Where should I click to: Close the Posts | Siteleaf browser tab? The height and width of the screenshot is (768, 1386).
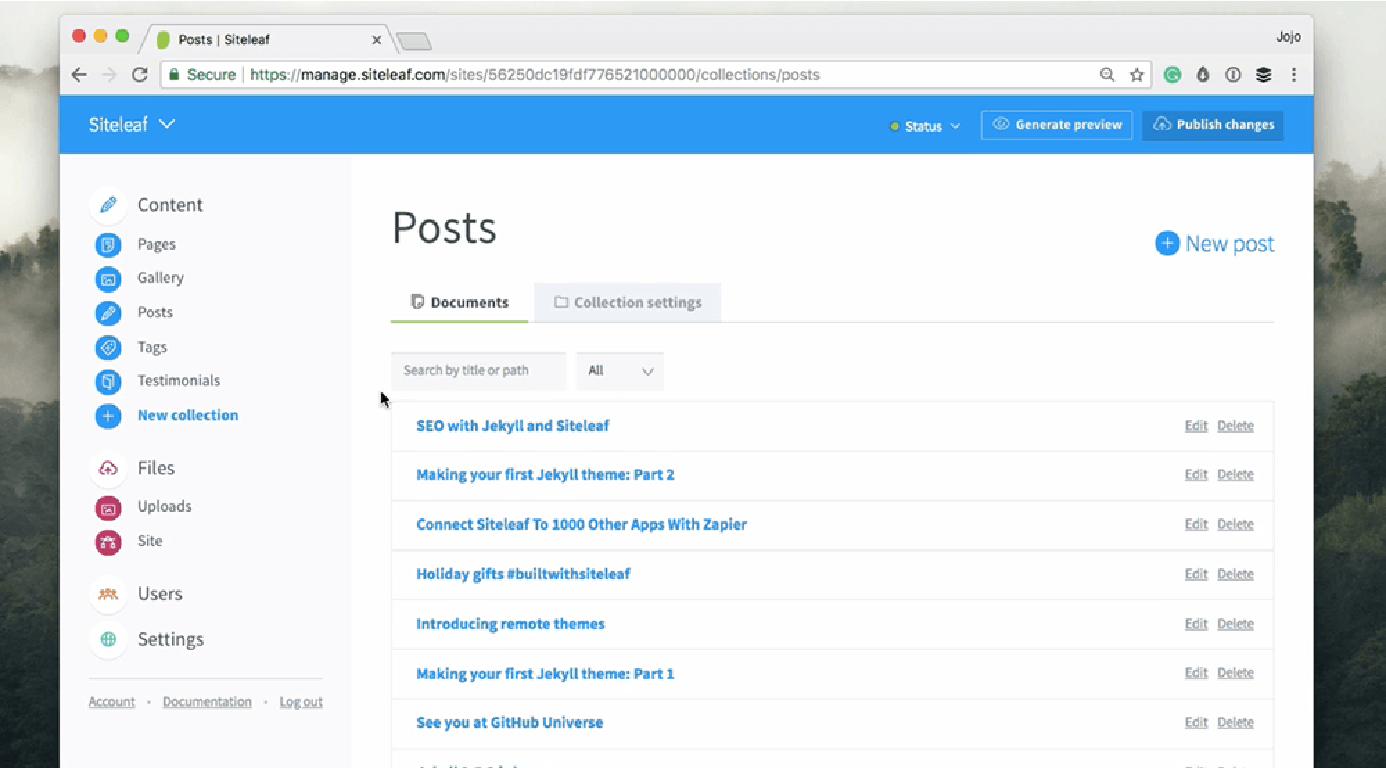coord(376,40)
